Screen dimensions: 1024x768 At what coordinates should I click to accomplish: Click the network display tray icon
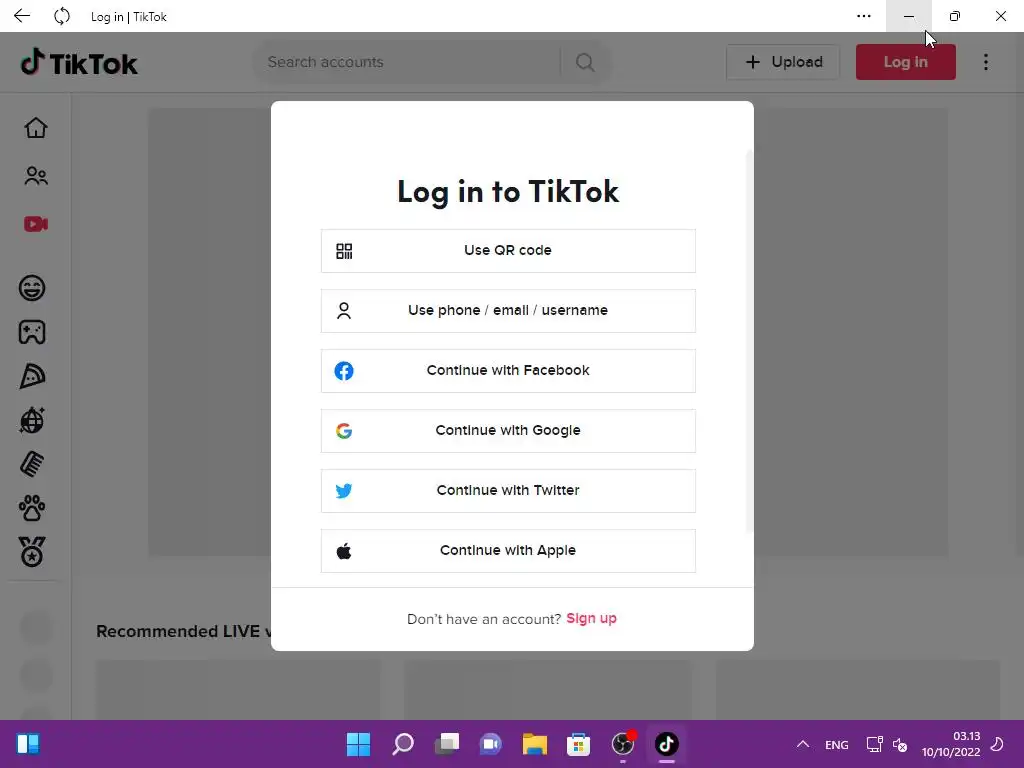(874, 744)
